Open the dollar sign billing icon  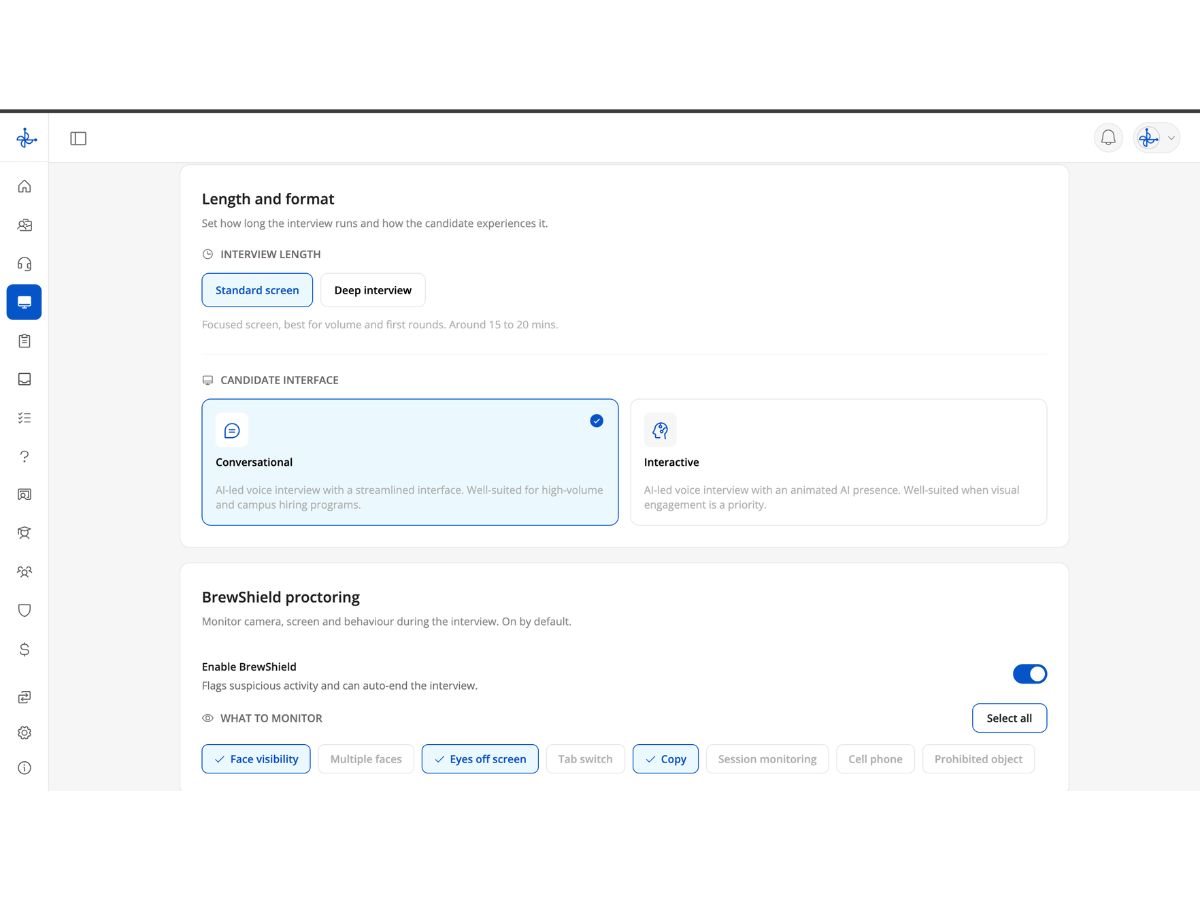tap(24, 649)
